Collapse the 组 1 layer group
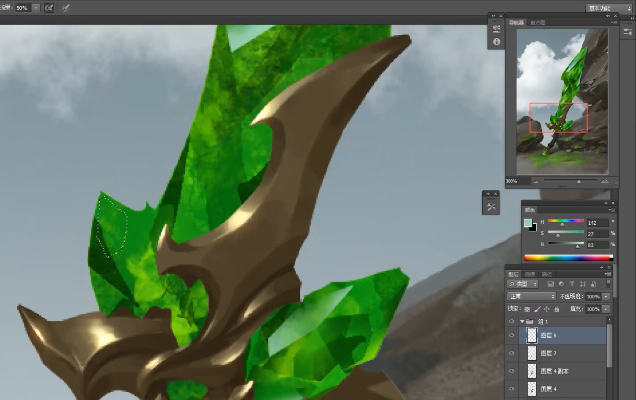The width and height of the screenshot is (636, 400). pyautogui.click(x=522, y=322)
